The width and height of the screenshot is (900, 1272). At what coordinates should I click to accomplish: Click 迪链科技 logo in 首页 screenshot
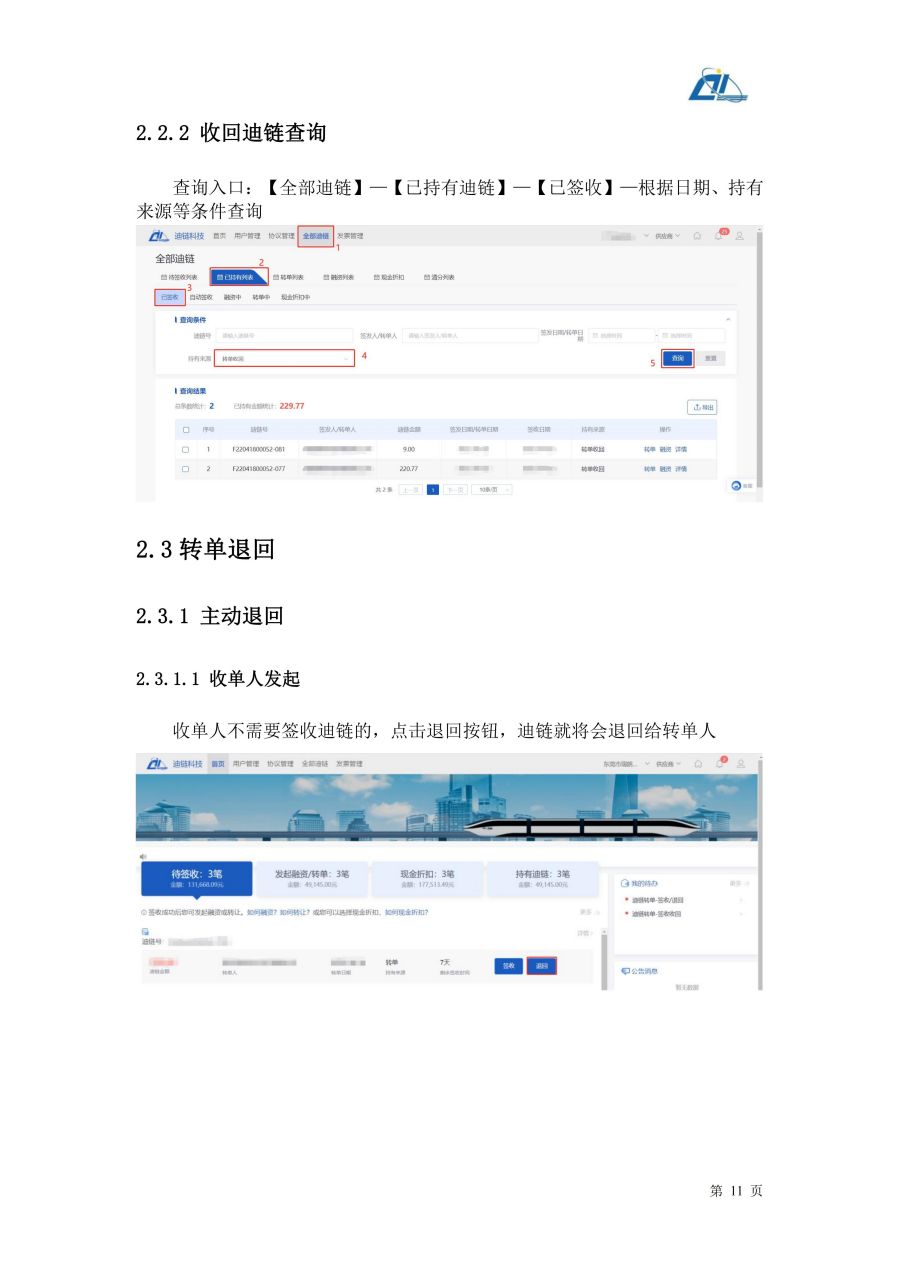coord(174,764)
